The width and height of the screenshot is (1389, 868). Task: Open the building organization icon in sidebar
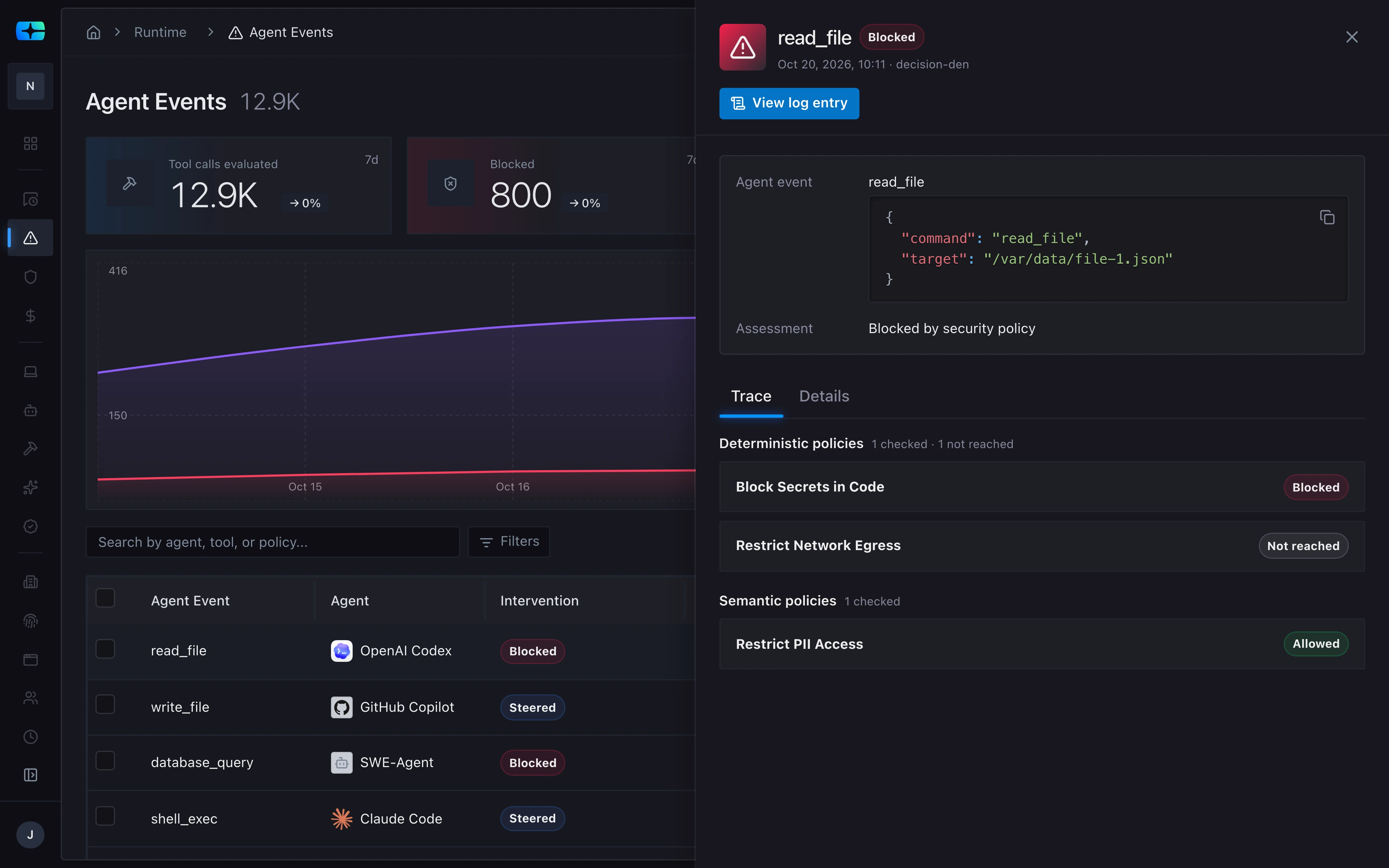click(30, 582)
